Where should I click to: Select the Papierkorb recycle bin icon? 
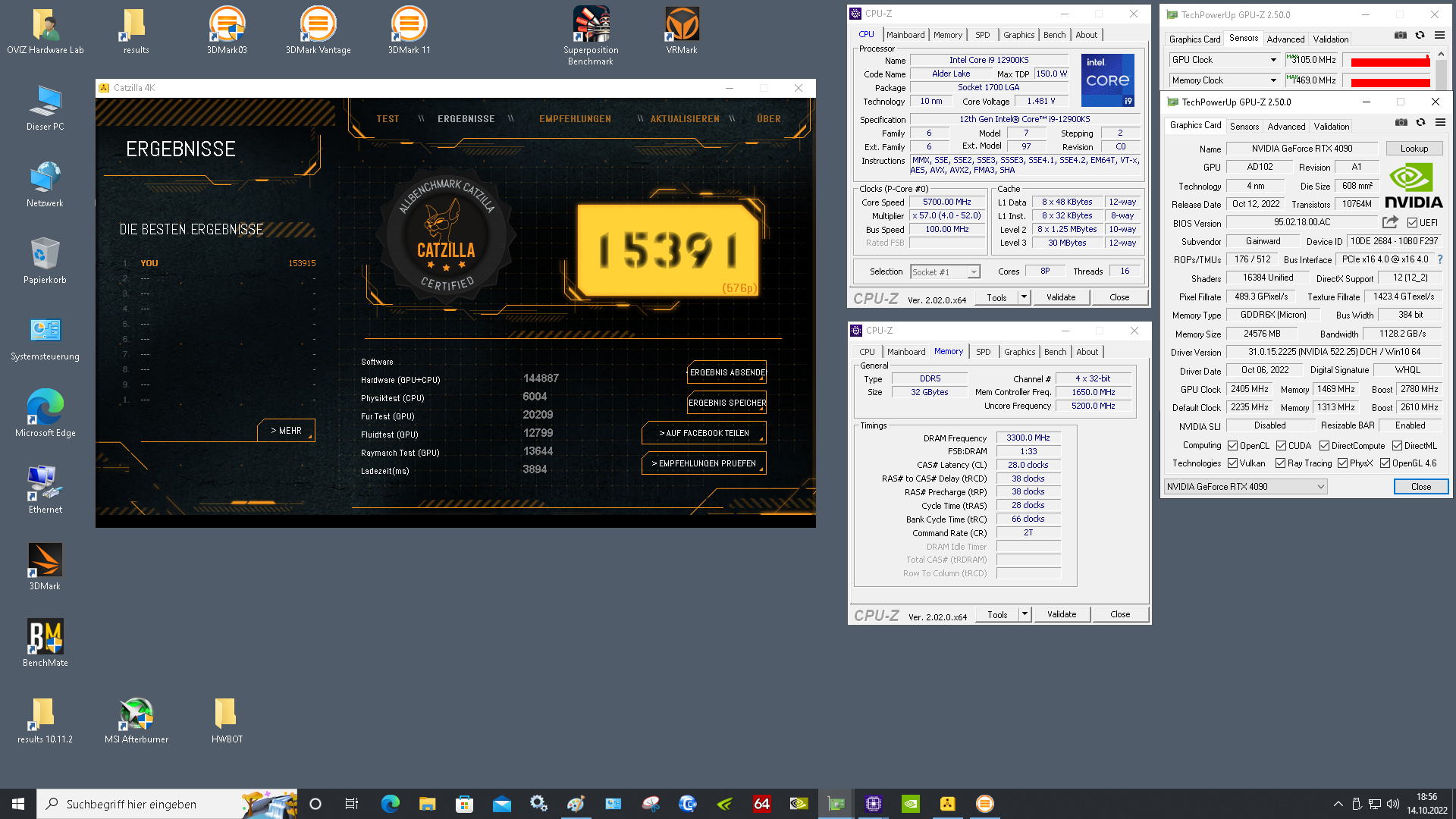tap(45, 261)
